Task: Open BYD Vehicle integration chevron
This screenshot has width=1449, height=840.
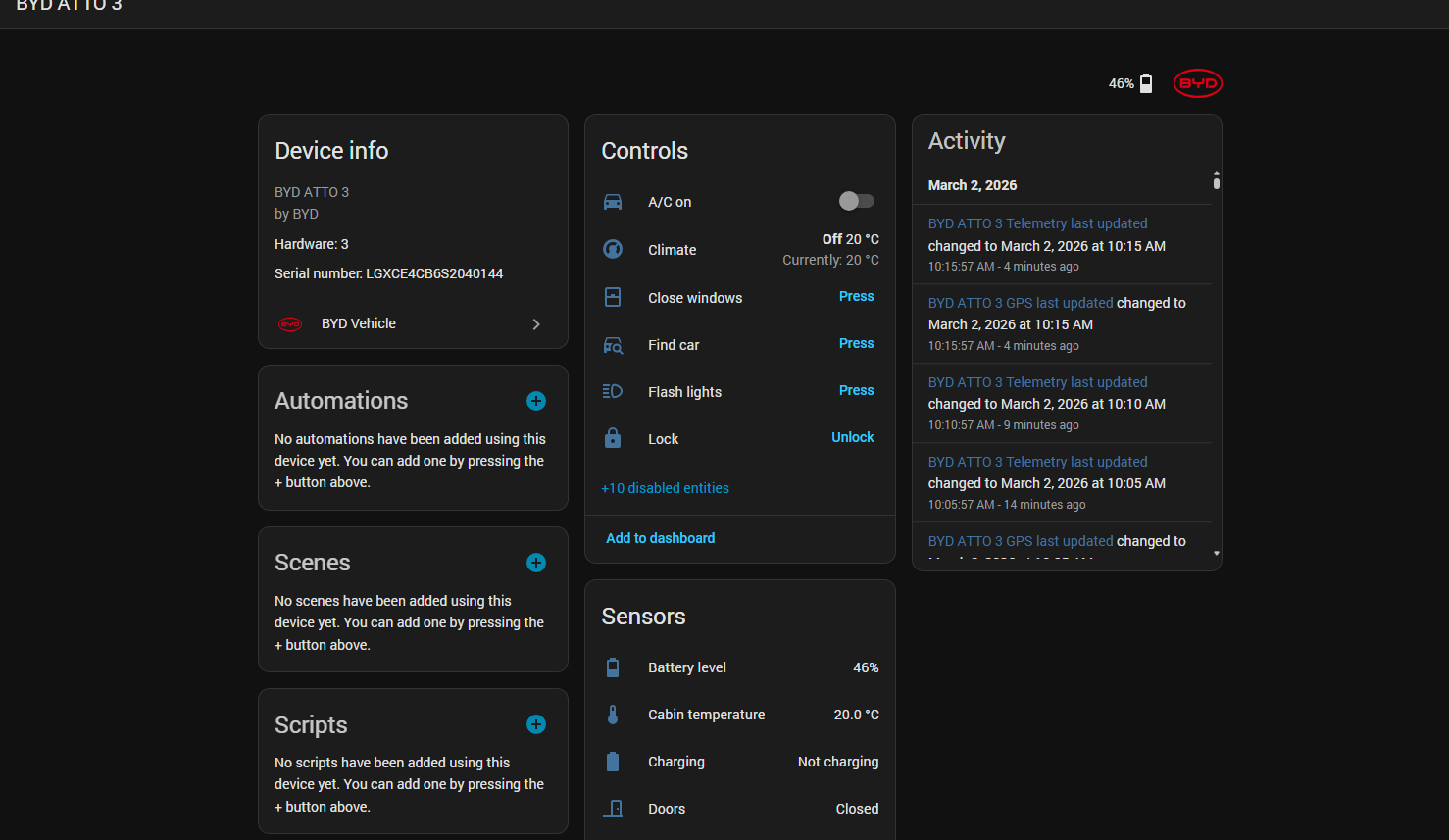Action: pyautogui.click(x=536, y=324)
